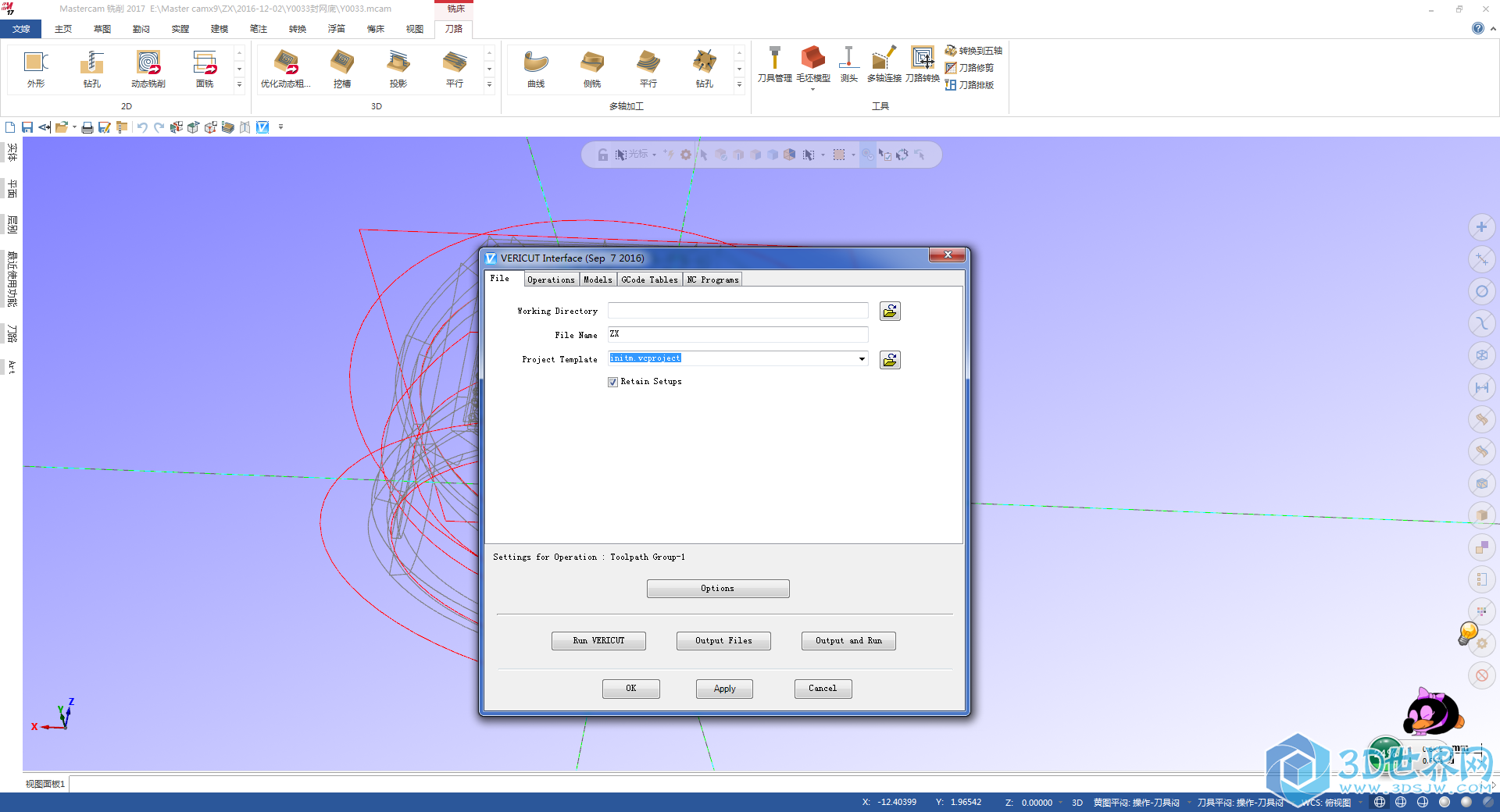Screen dimensions: 1500x812
Task: Switch to the 主页 Home ribbon tab
Action: pos(63,29)
